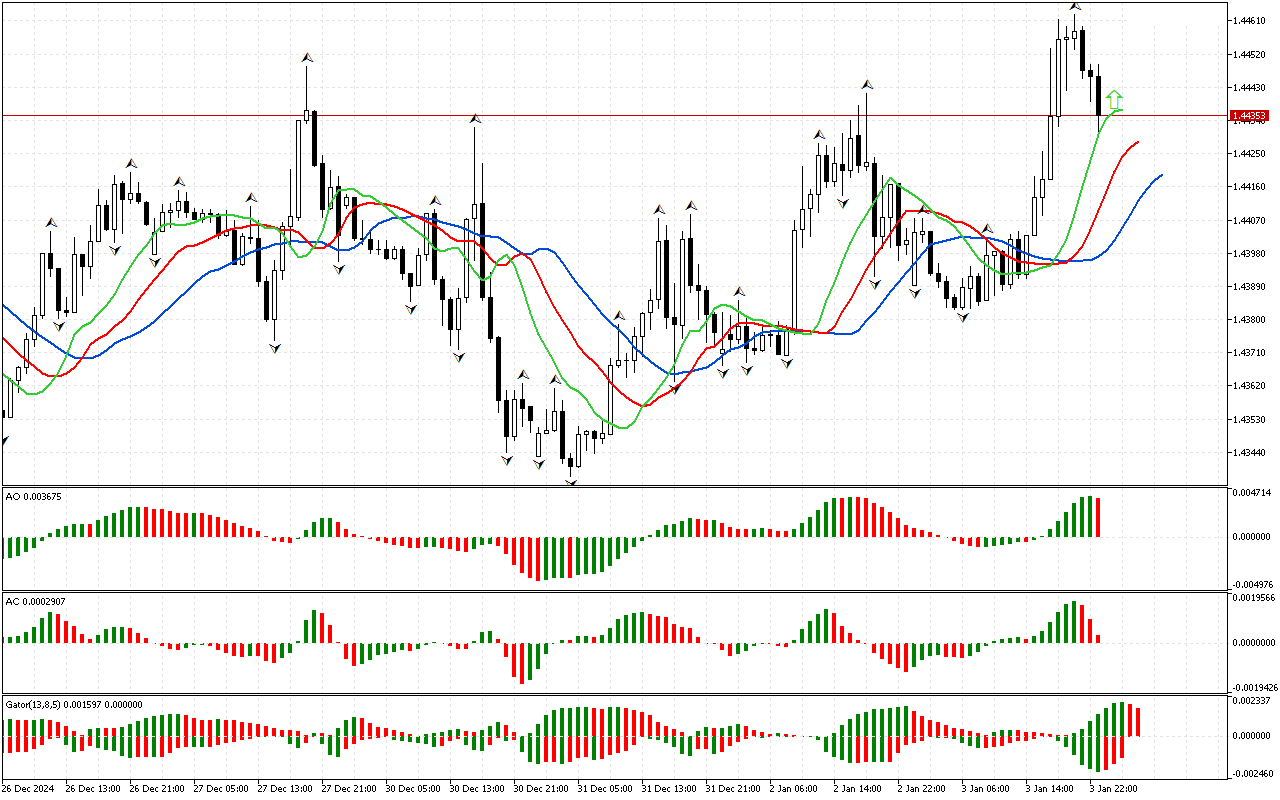Click the AC scale minimum -0.0019426
The height and width of the screenshot is (800, 1280).
tap(1255, 688)
